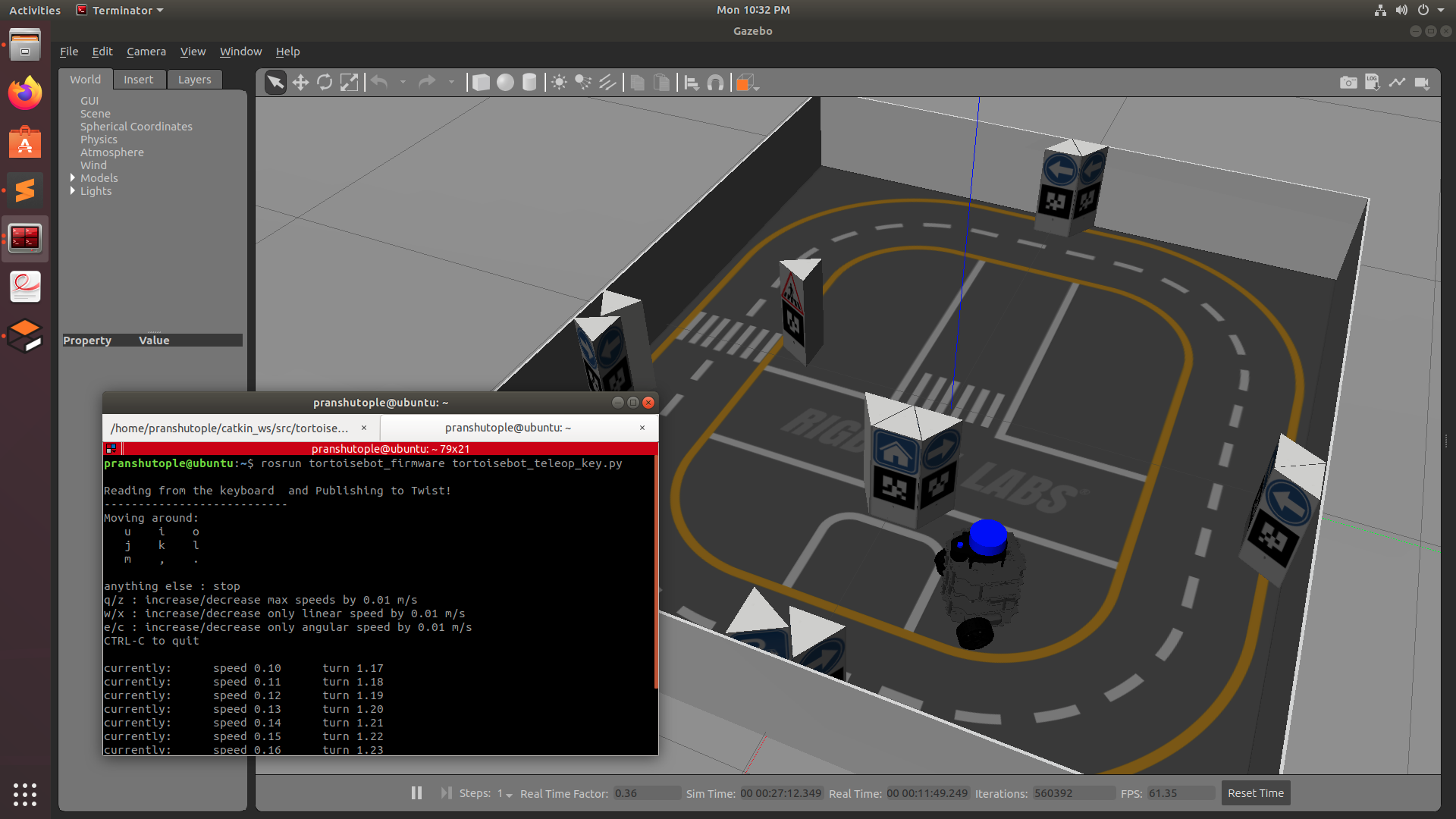
Task: Insert a box shape
Action: click(x=481, y=83)
